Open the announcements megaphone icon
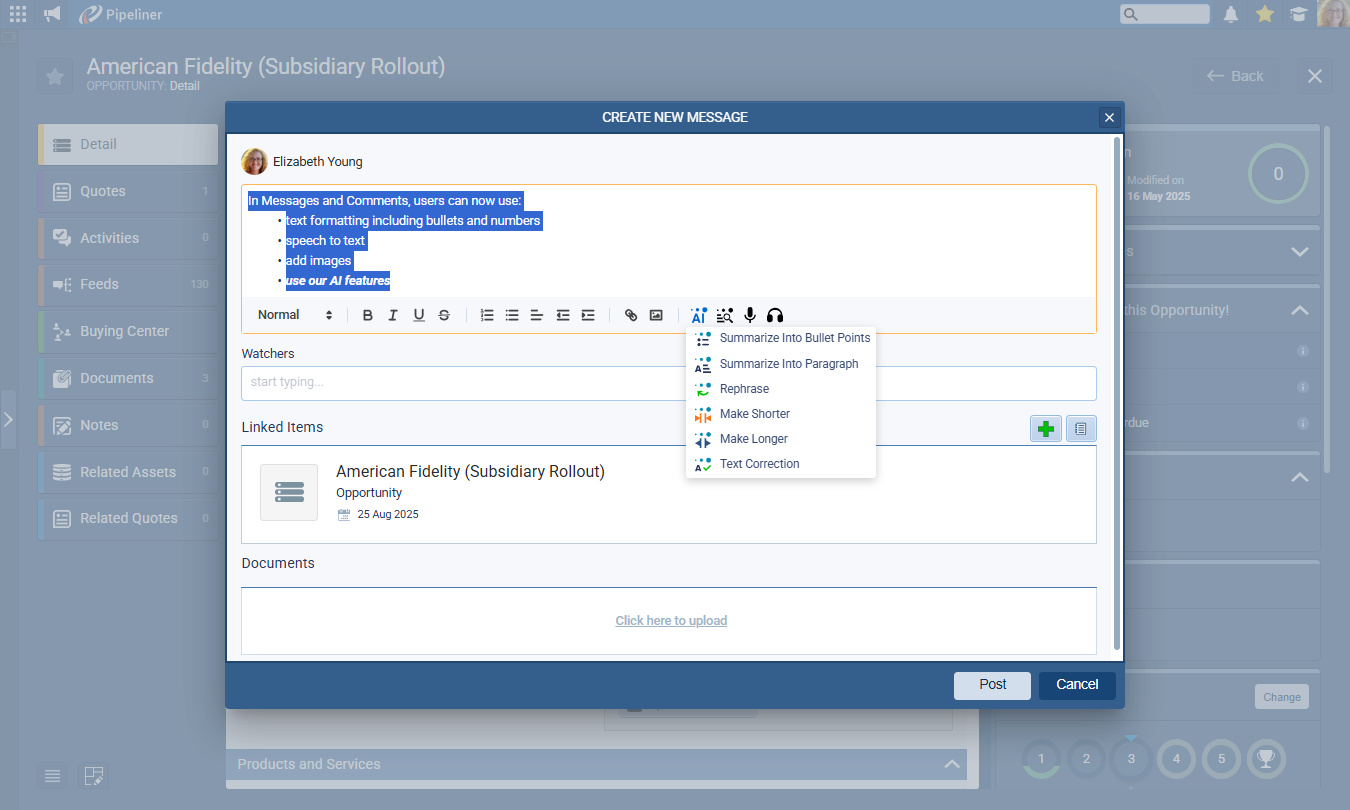Viewport: 1350px width, 810px height. pos(52,14)
